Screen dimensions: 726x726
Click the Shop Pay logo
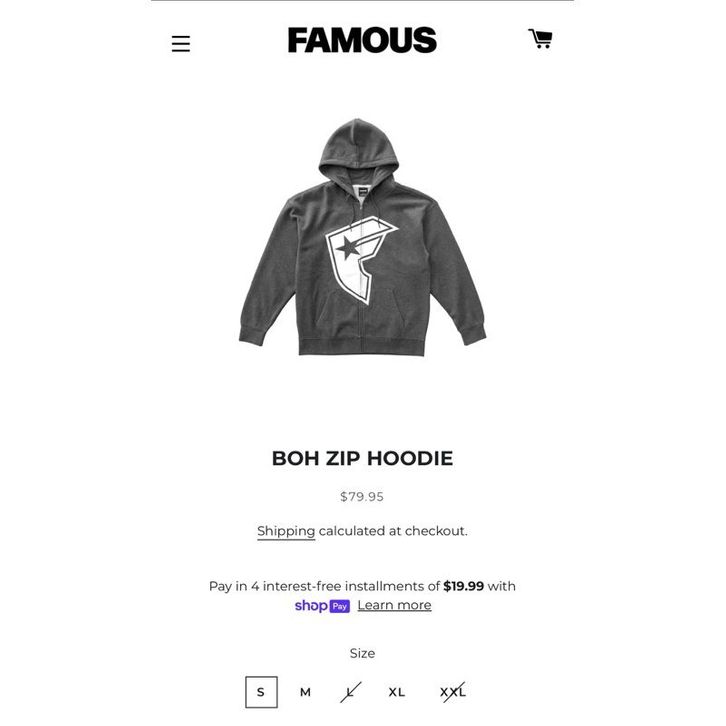[322, 606]
